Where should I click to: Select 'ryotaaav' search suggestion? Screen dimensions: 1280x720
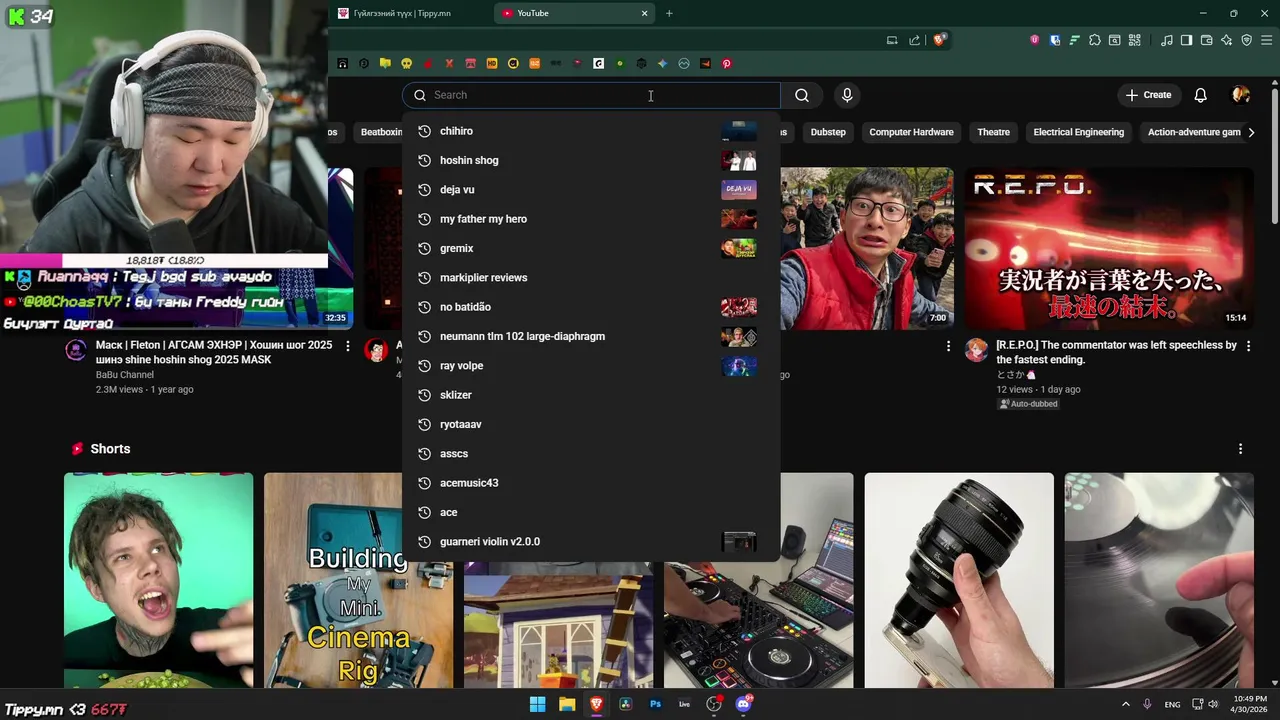pos(590,424)
